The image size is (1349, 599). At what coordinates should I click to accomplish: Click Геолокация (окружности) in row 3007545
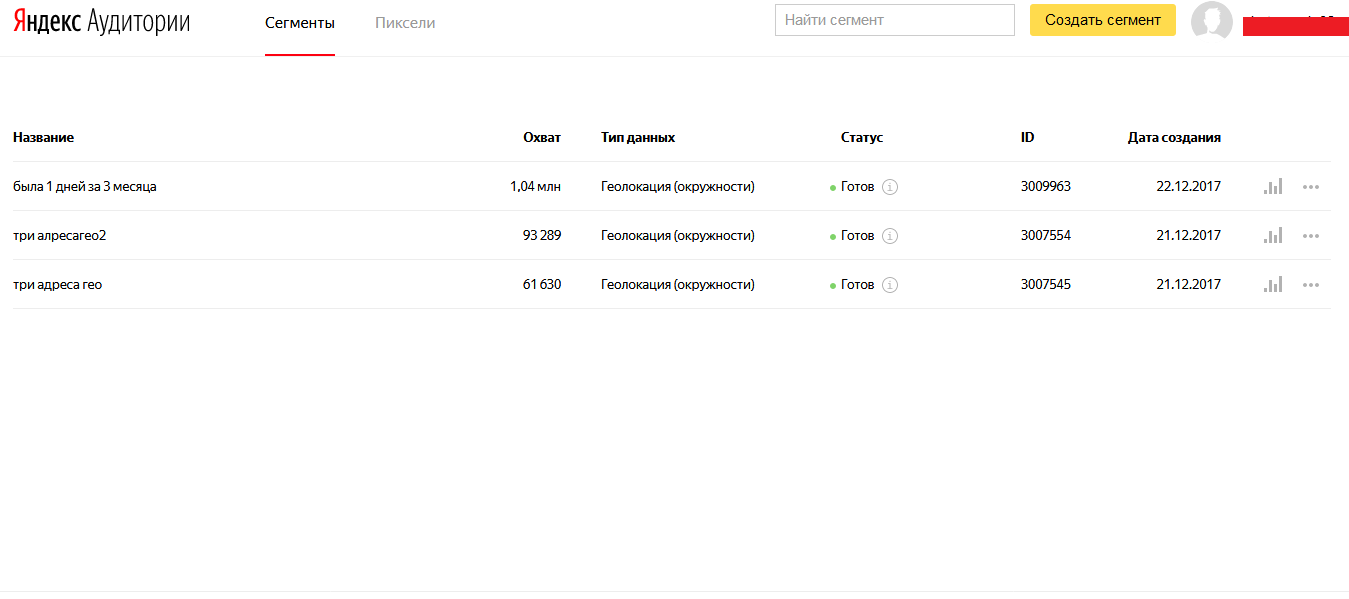pos(678,284)
